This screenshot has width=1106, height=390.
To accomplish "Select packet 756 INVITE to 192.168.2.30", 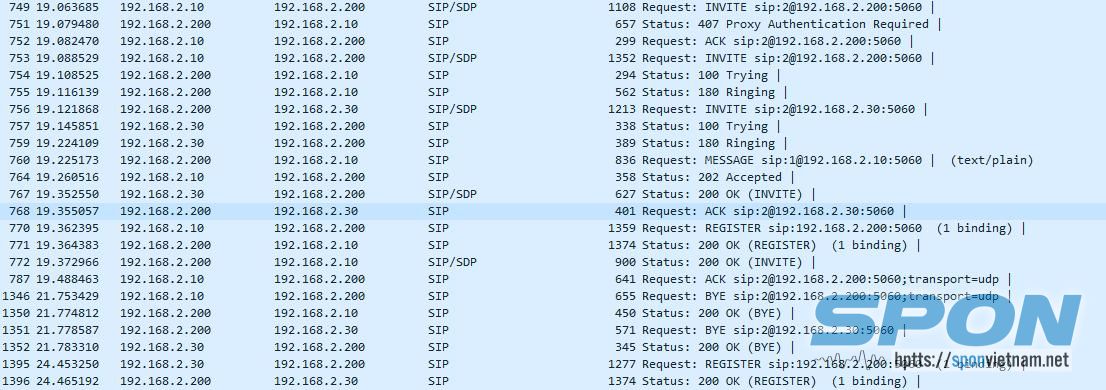I will coord(553,109).
